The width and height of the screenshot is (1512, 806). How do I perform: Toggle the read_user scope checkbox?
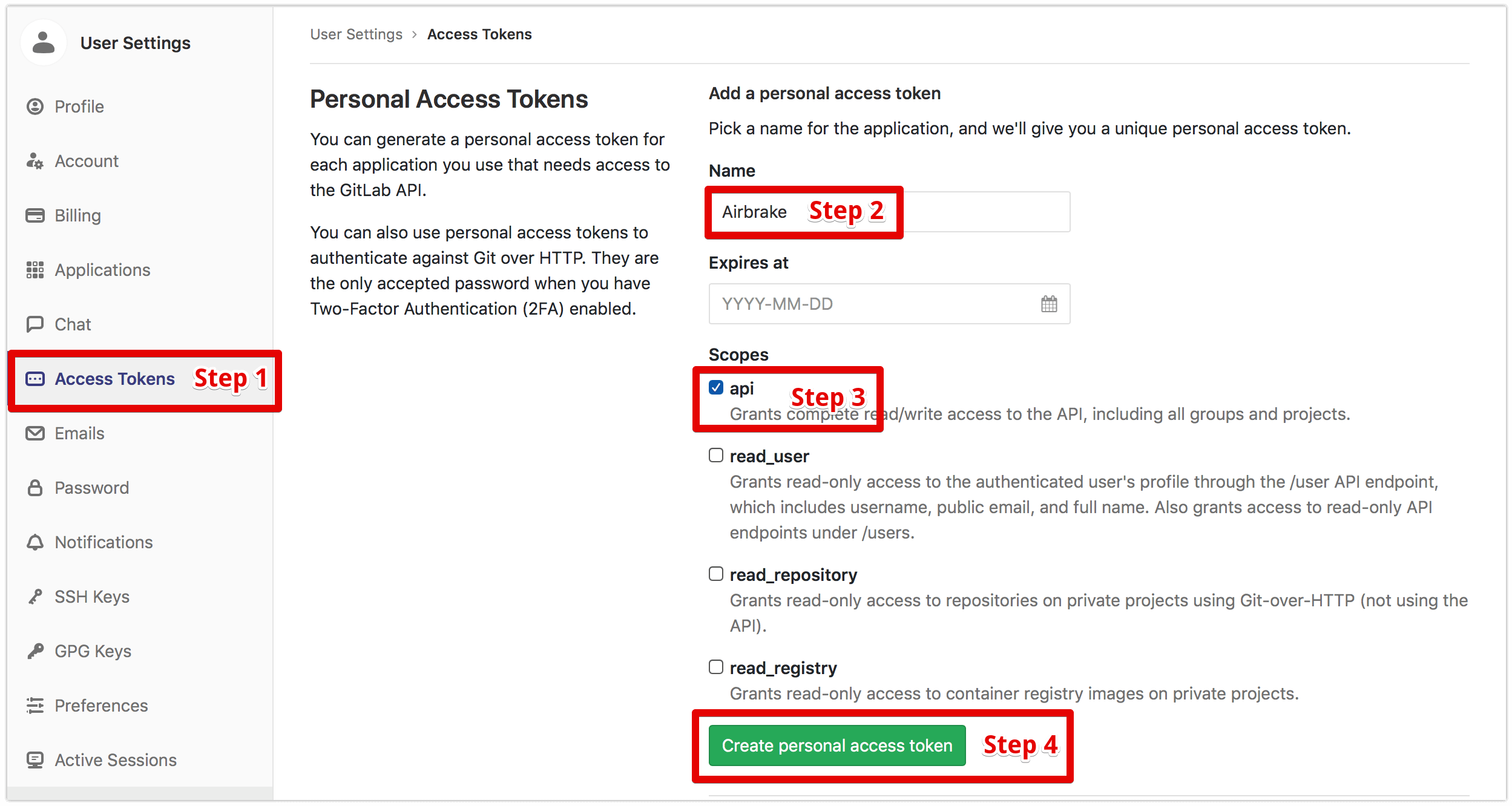pyautogui.click(x=716, y=460)
